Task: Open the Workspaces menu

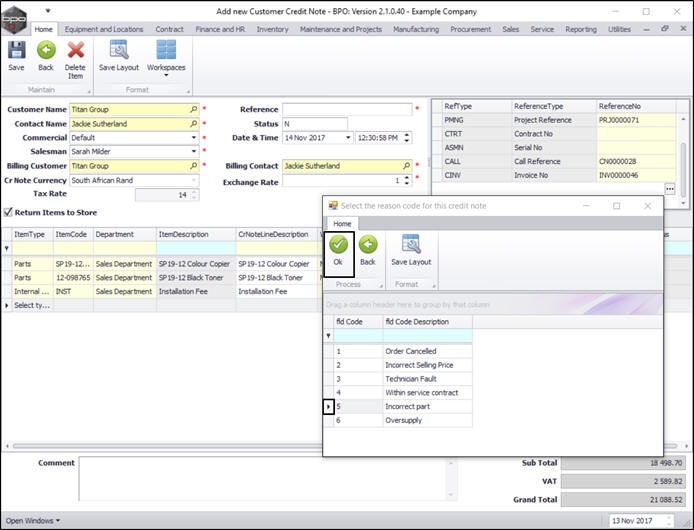Action: click(x=166, y=58)
